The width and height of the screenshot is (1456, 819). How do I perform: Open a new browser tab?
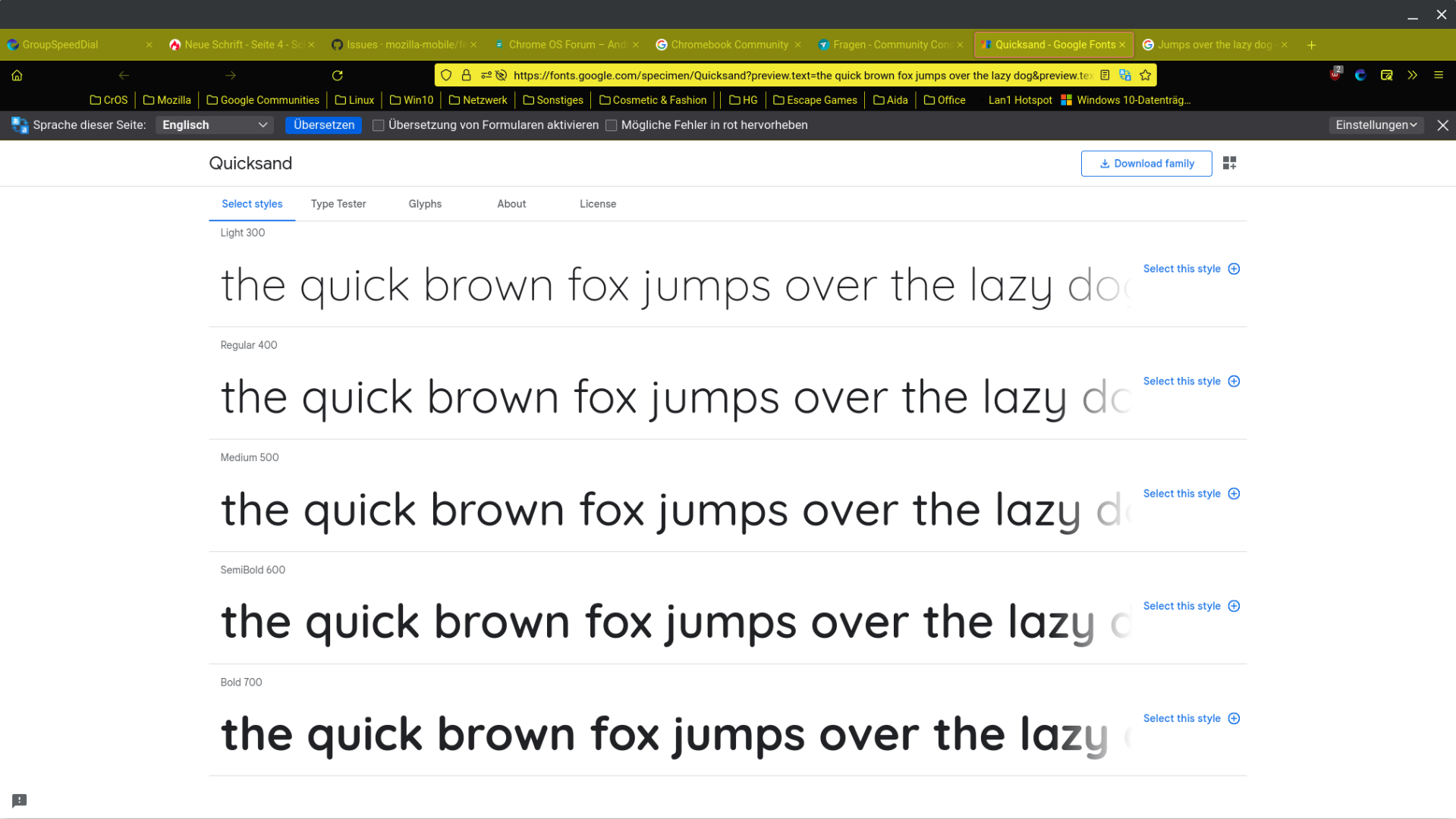(x=1311, y=45)
